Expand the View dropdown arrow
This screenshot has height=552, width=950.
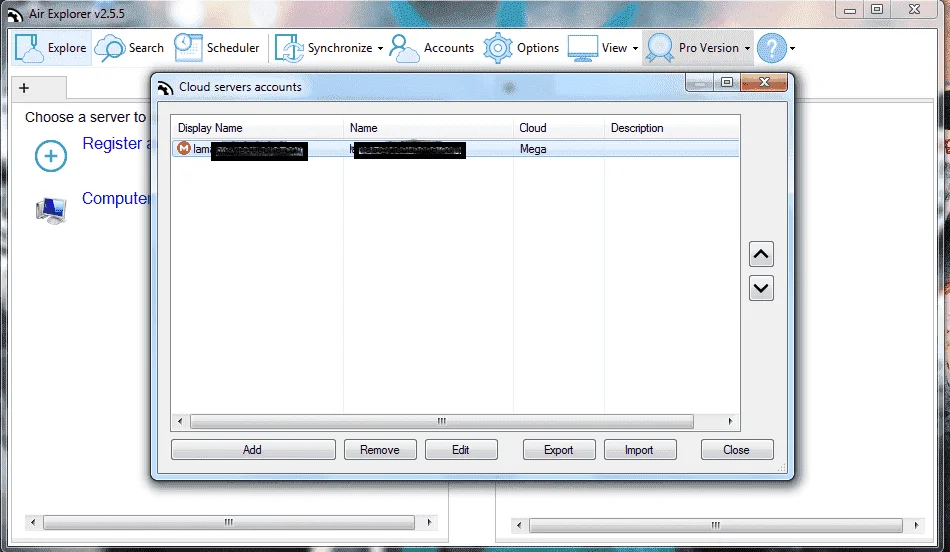(x=635, y=48)
